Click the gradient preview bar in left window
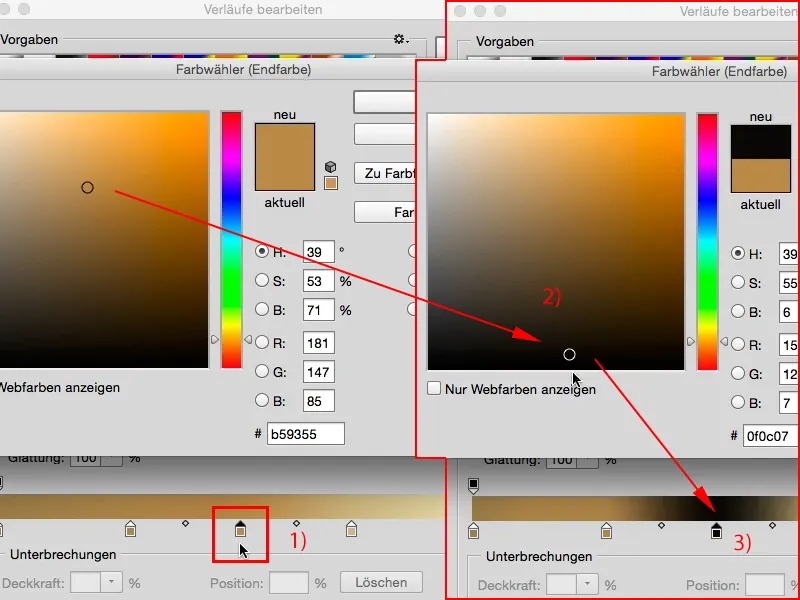Viewport: 800px width, 600px height. [222, 507]
